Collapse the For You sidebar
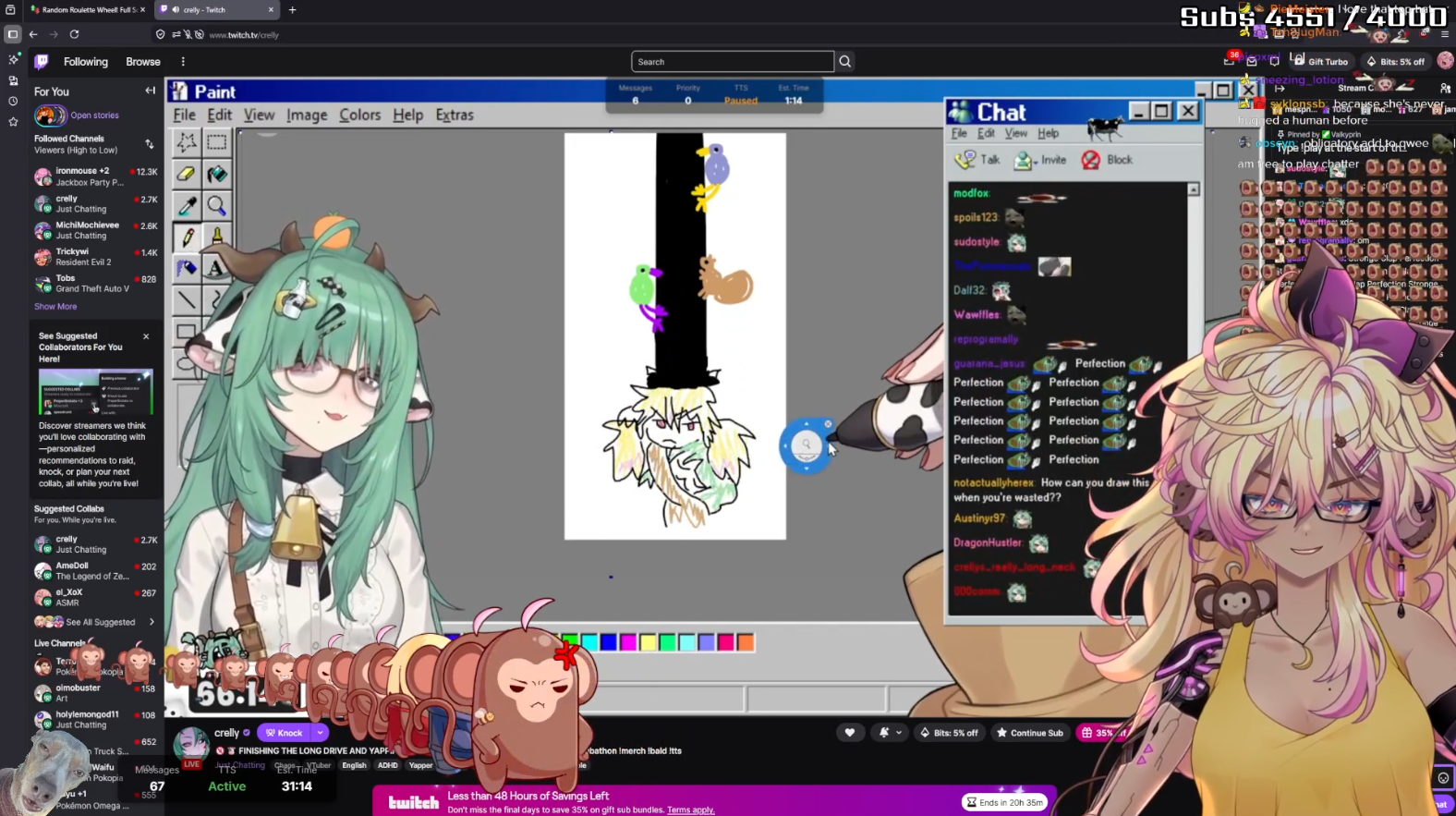The height and width of the screenshot is (816, 1456). point(150,91)
